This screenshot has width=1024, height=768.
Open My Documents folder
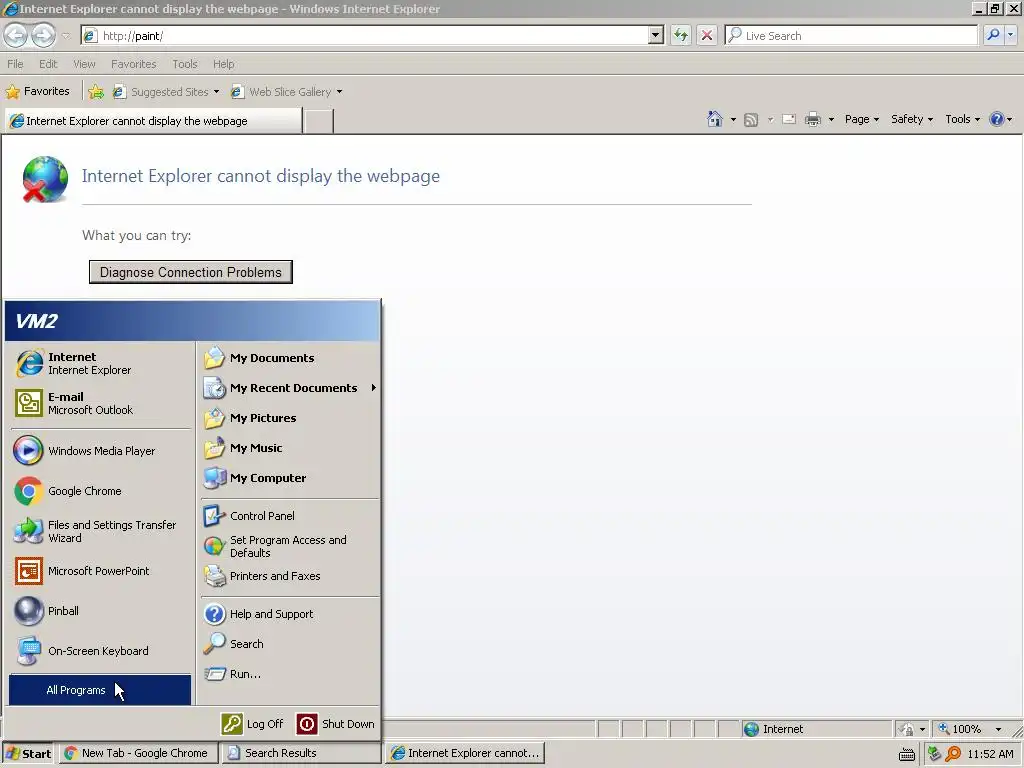(x=289, y=358)
